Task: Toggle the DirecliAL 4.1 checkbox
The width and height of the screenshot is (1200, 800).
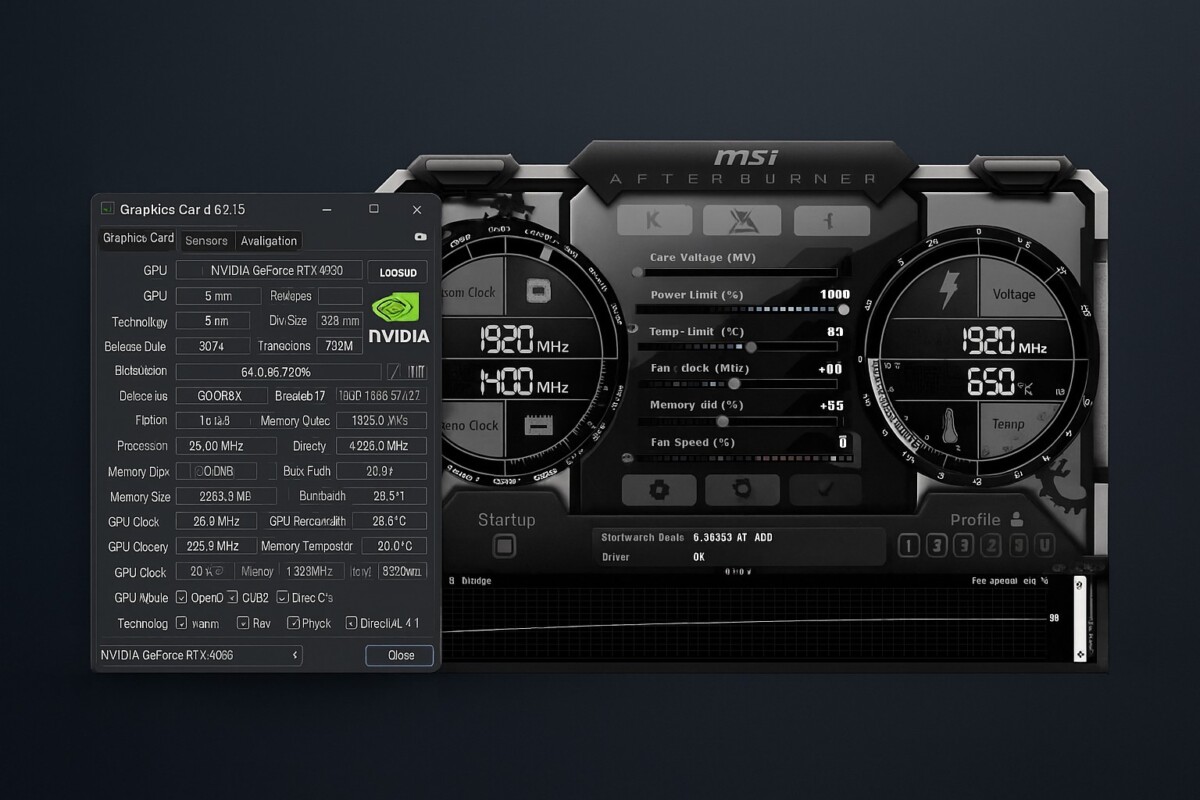Action: [351, 623]
